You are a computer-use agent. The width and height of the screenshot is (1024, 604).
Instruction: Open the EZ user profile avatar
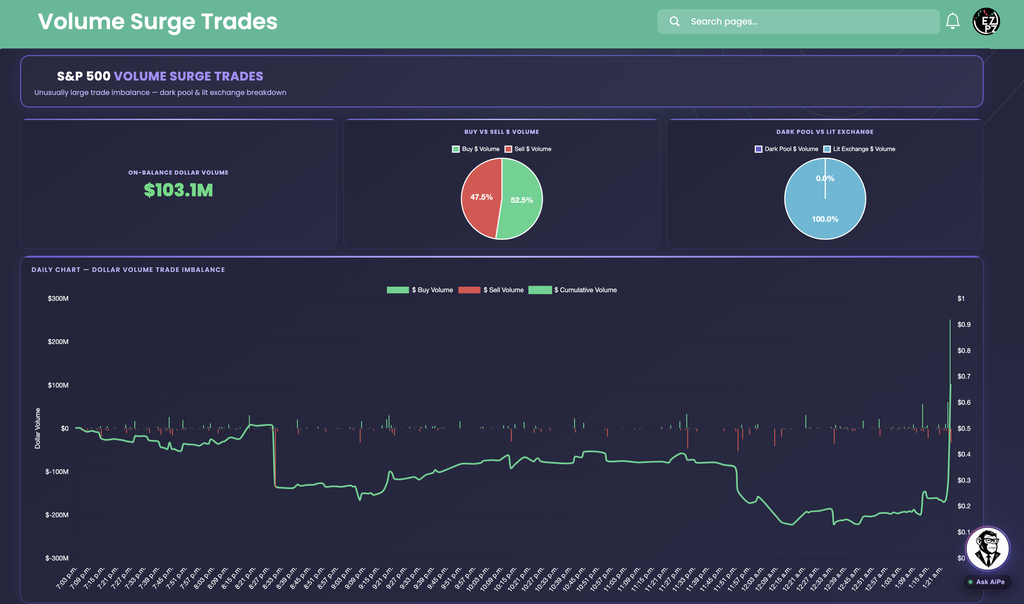(985, 22)
